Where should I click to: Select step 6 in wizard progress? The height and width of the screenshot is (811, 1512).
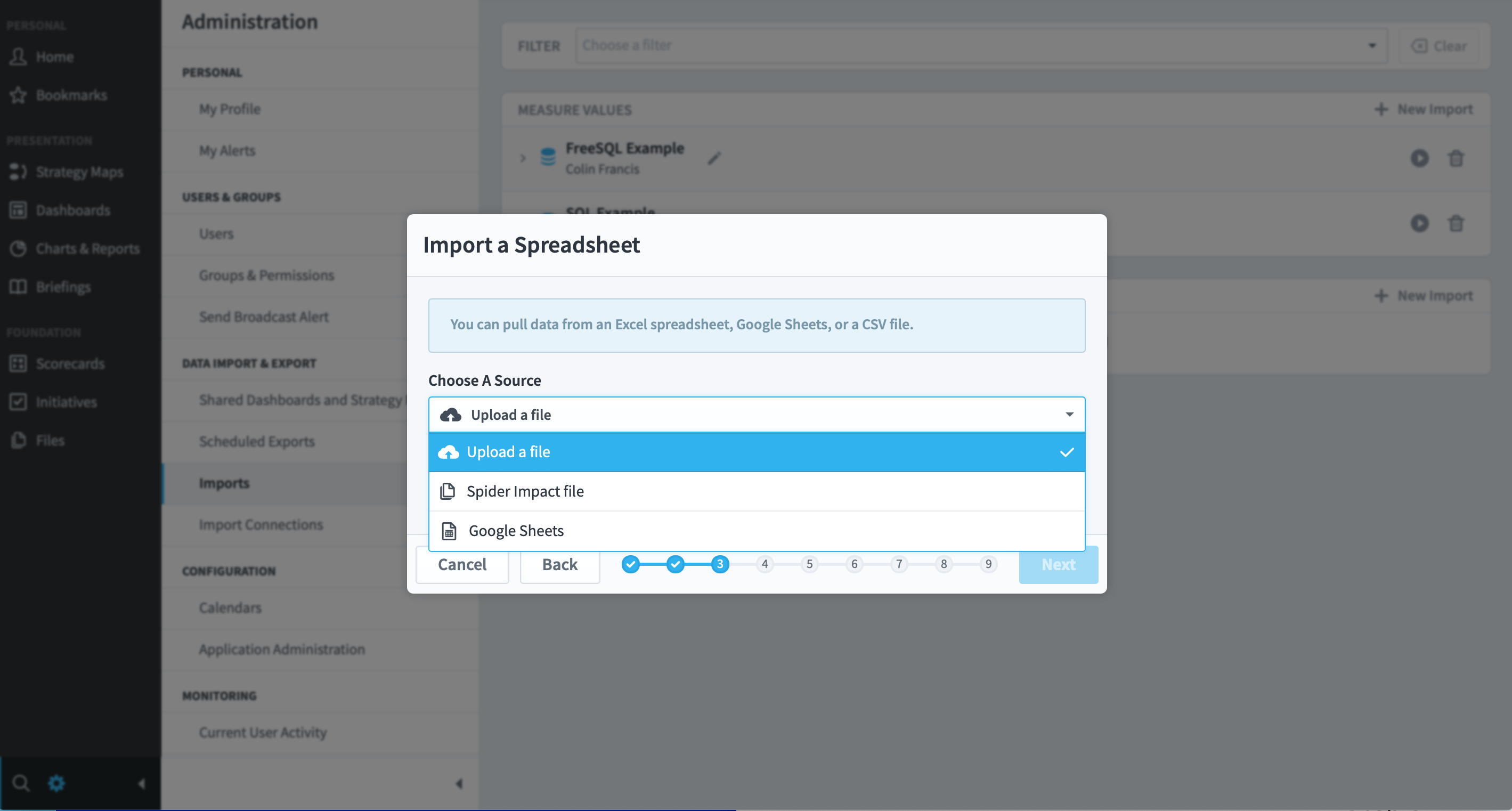coord(854,564)
